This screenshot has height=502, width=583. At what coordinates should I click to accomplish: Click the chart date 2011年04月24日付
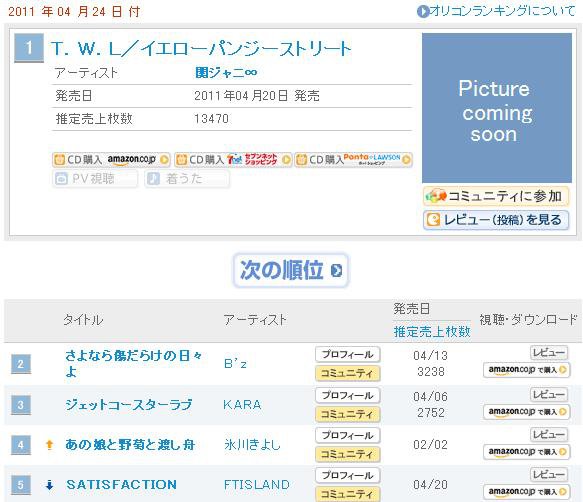pyautogui.click(x=74, y=12)
